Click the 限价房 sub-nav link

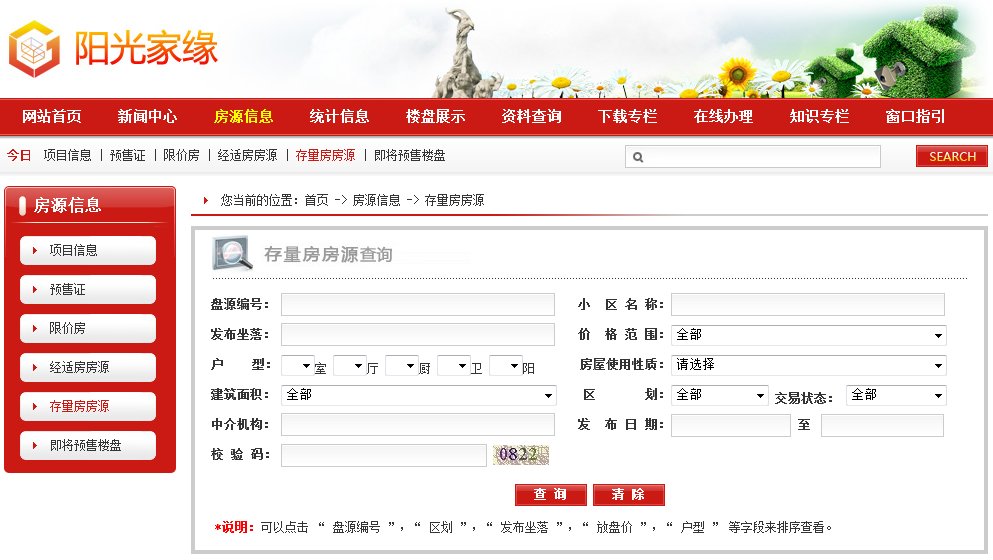(181, 155)
